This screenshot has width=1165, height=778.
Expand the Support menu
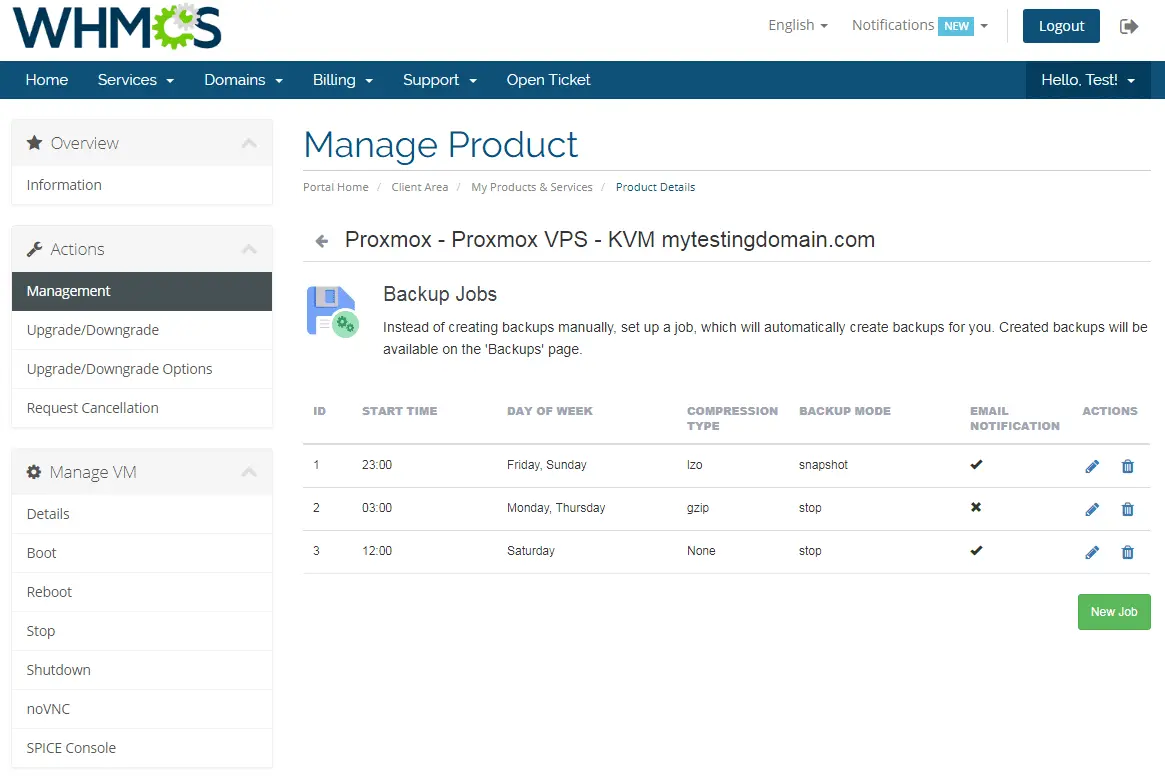[x=439, y=80]
